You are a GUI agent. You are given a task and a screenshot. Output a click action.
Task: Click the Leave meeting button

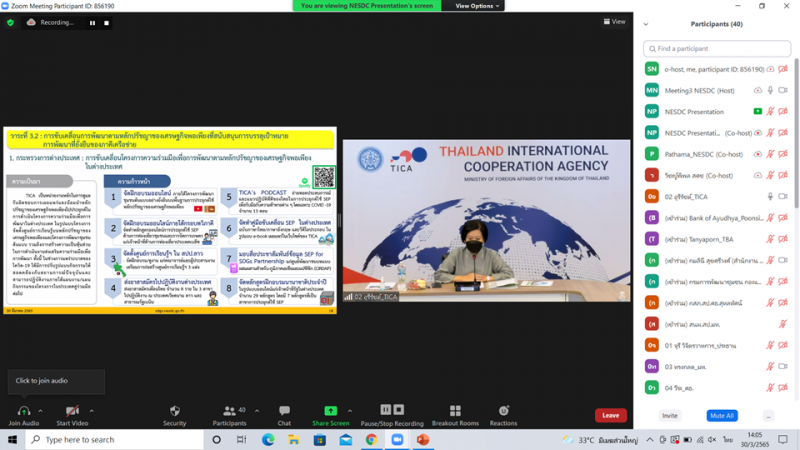pos(611,415)
